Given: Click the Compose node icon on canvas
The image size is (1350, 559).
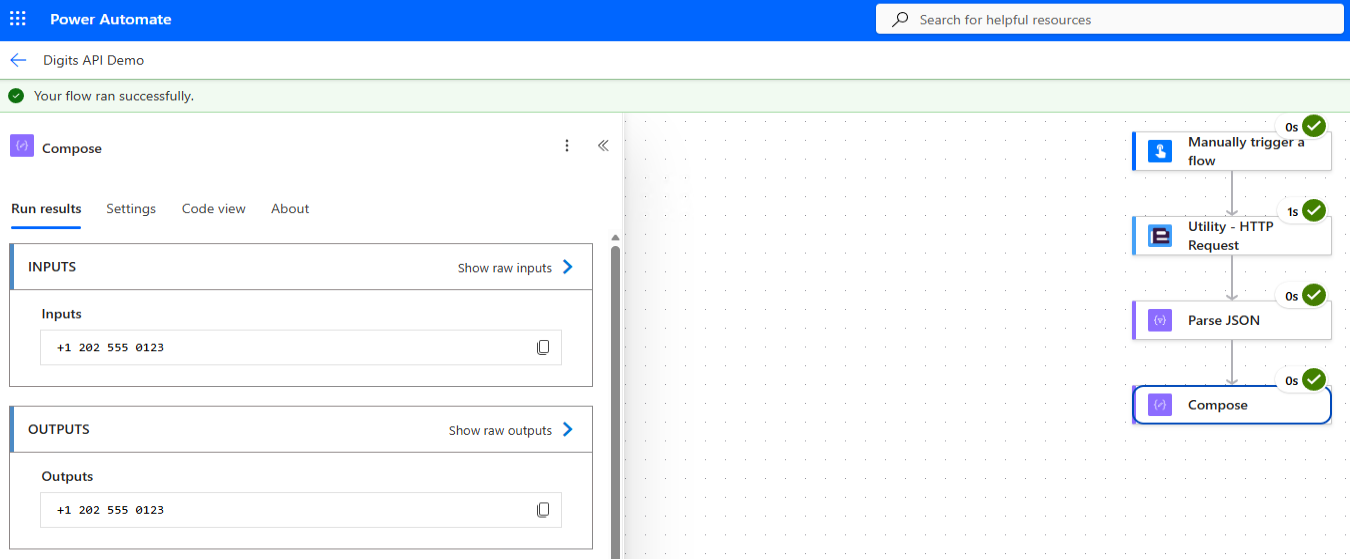Looking at the screenshot, I should (x=1160, y=405).
